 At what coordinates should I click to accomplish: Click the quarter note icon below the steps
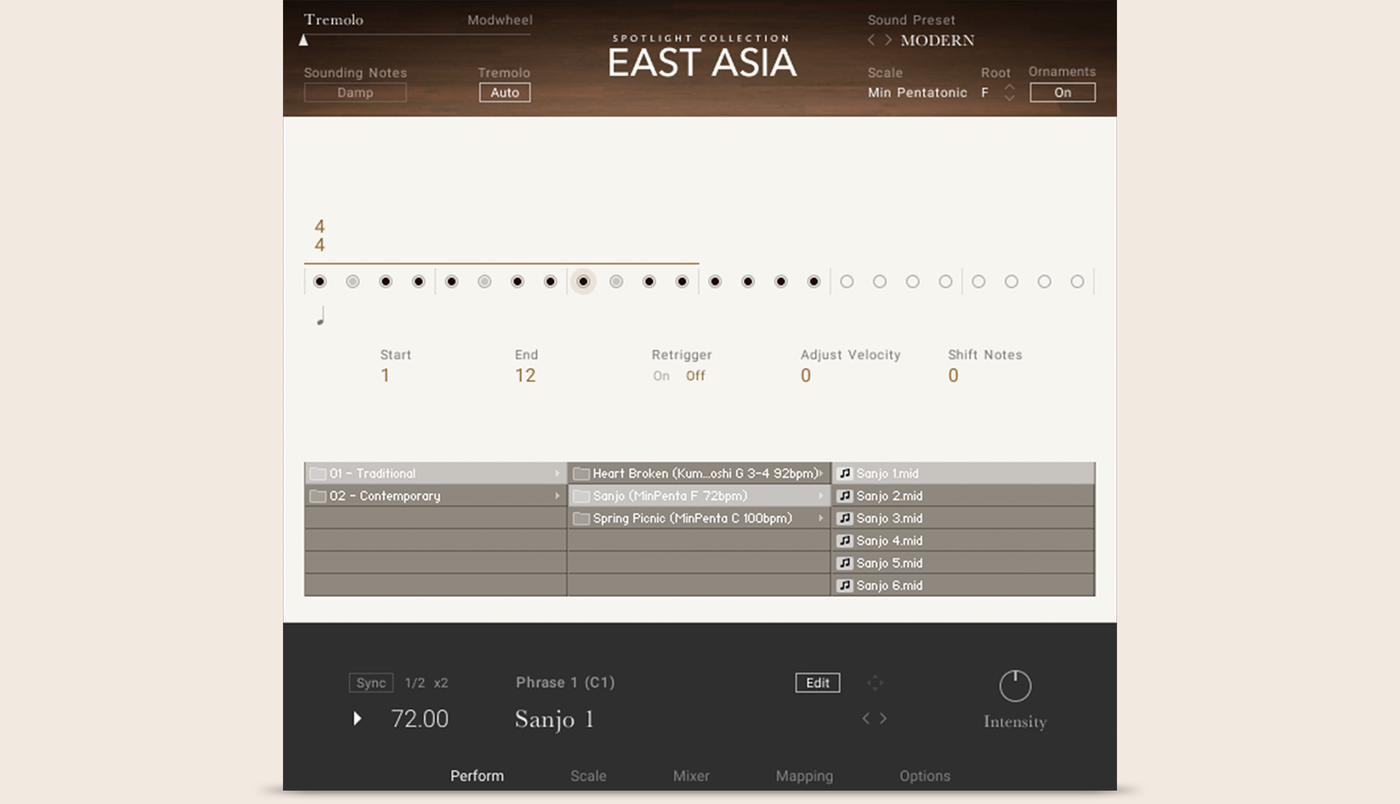(x=320, y=316)
